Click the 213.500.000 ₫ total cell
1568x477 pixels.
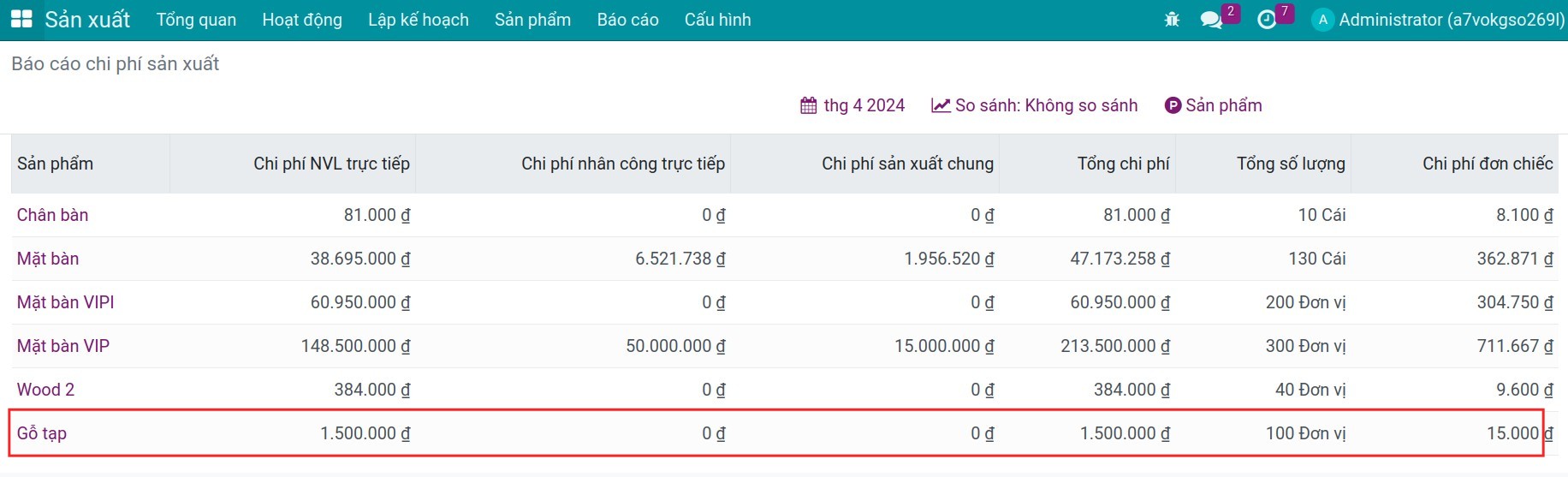coord(1115,346)
